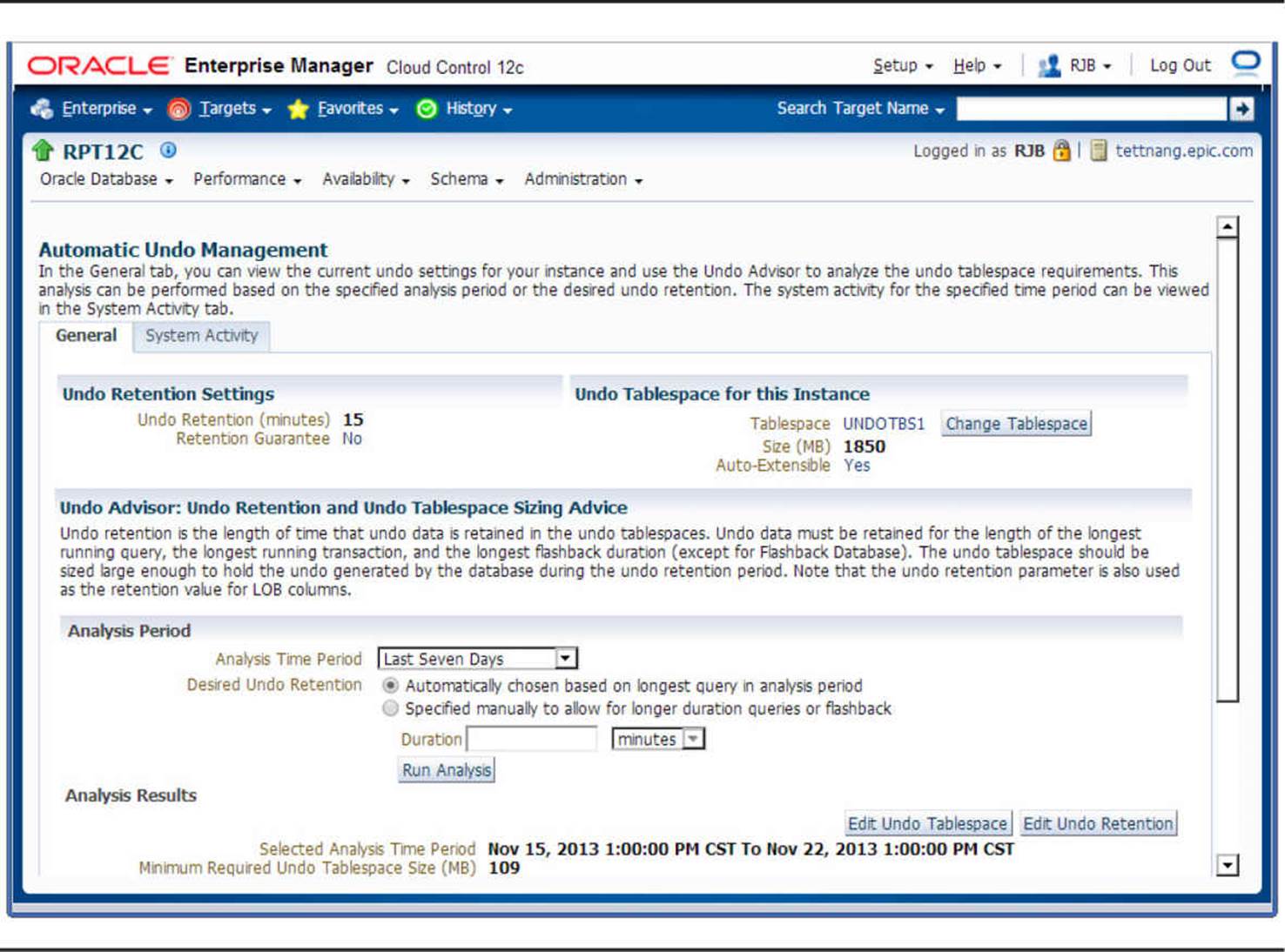Click the Edit Undo Tablespace button
Viewport: 1285px width, 952px height.
[x=928, y=823]
